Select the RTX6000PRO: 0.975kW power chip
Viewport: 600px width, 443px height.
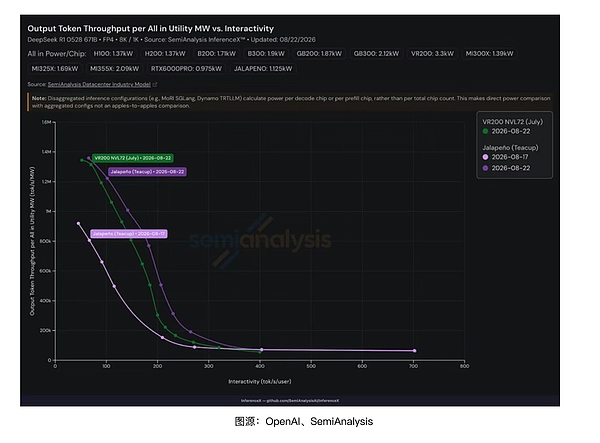[x=186, y=69]
